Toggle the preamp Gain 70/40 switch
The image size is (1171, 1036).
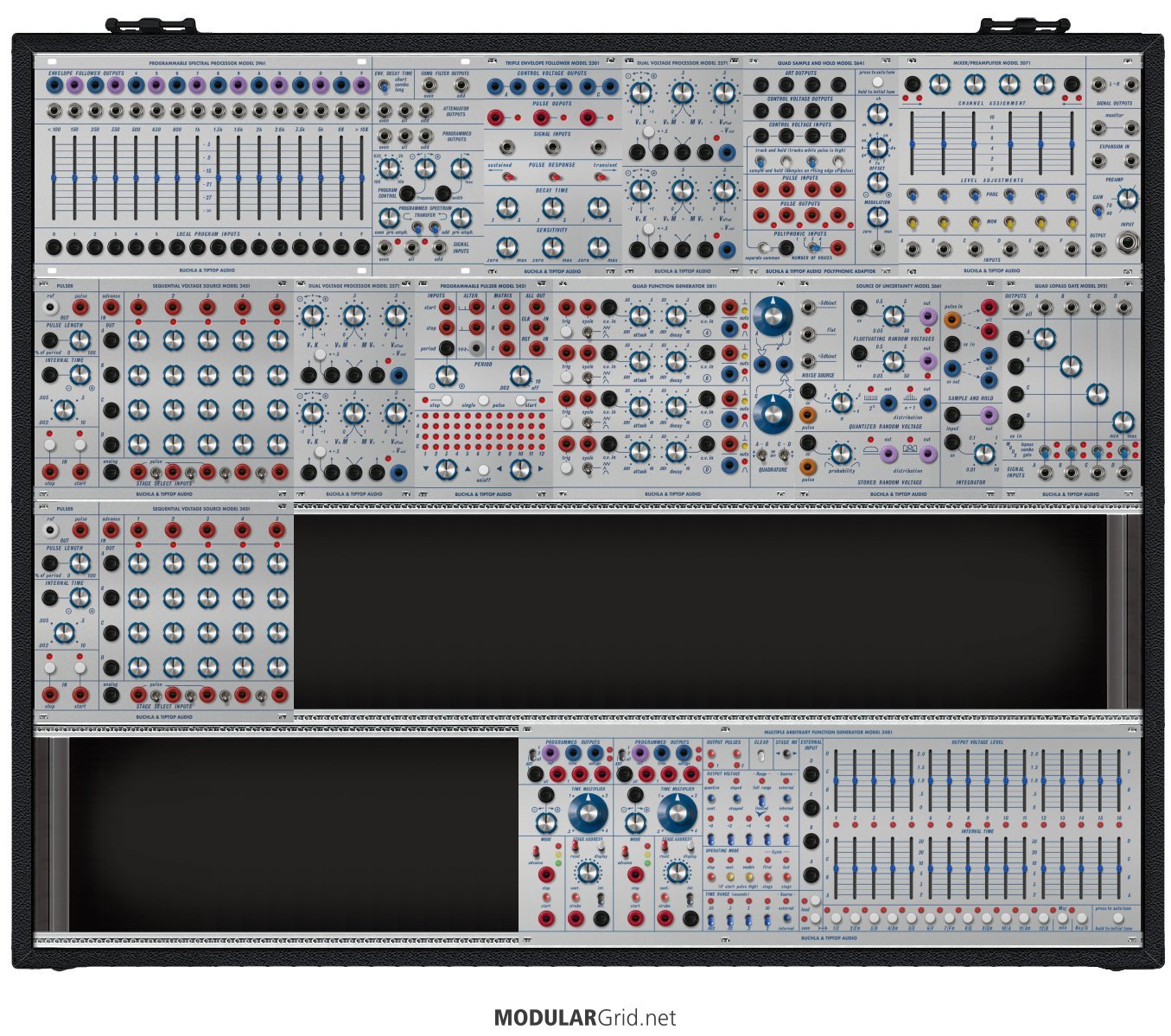click(1098, 210)
